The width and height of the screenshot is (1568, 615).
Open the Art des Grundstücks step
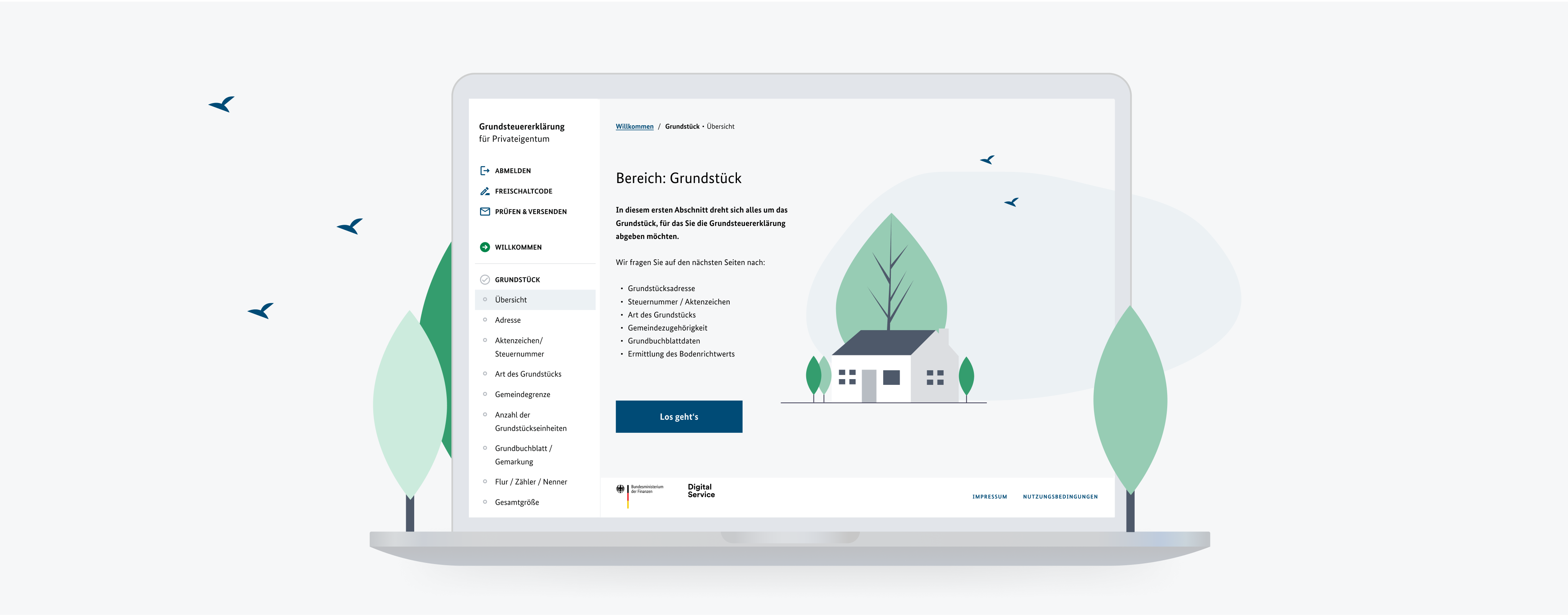(x=528, y=373)
